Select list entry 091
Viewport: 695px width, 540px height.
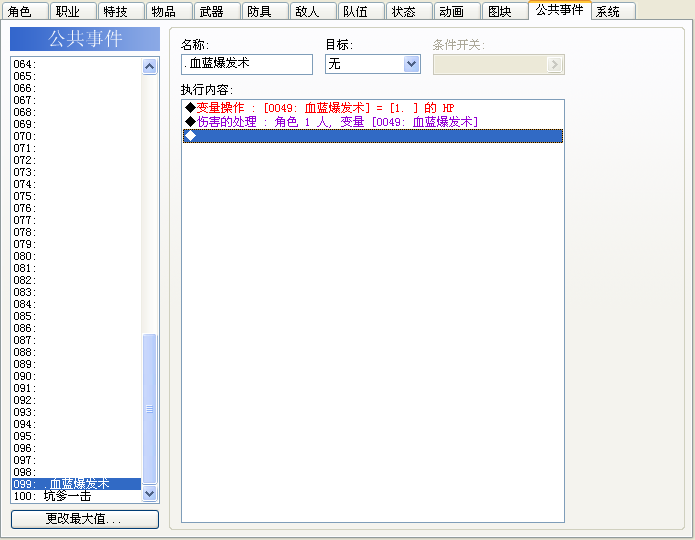tap(76, 388)
